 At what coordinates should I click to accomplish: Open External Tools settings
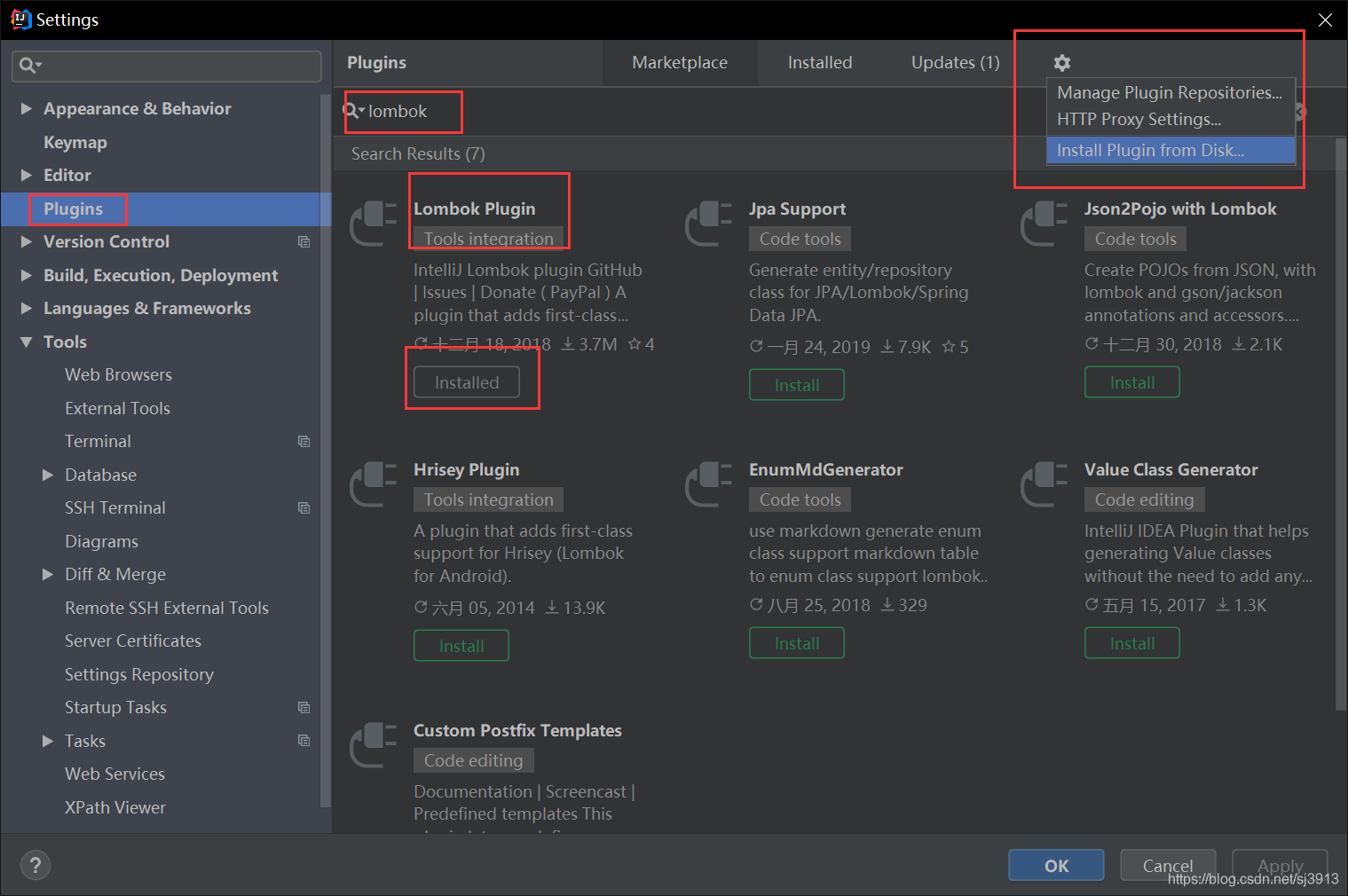coord(117,408)
